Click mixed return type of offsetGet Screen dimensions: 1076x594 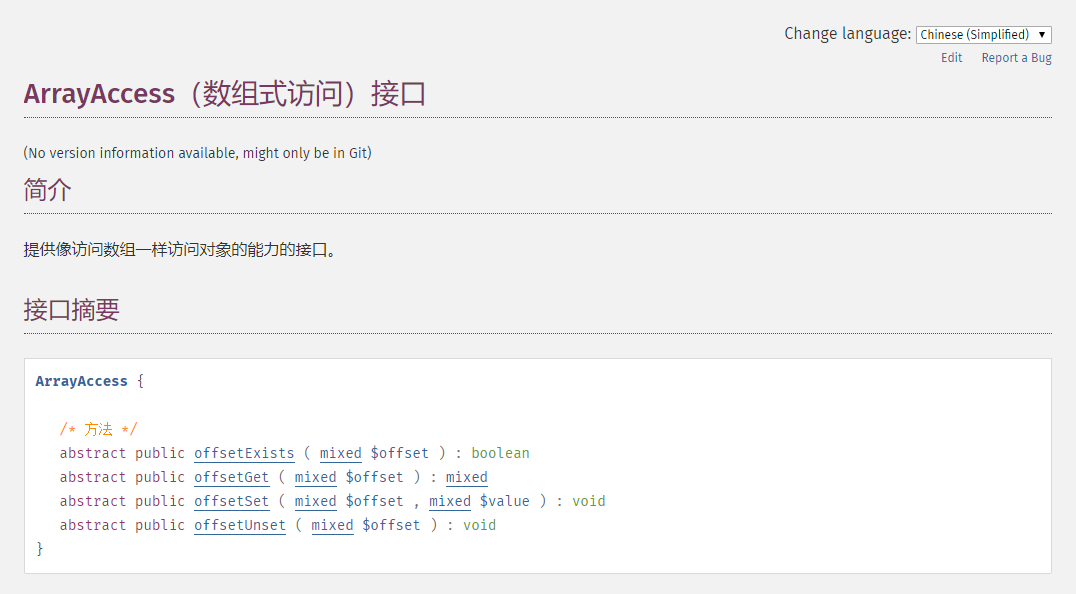click(467, 477)
